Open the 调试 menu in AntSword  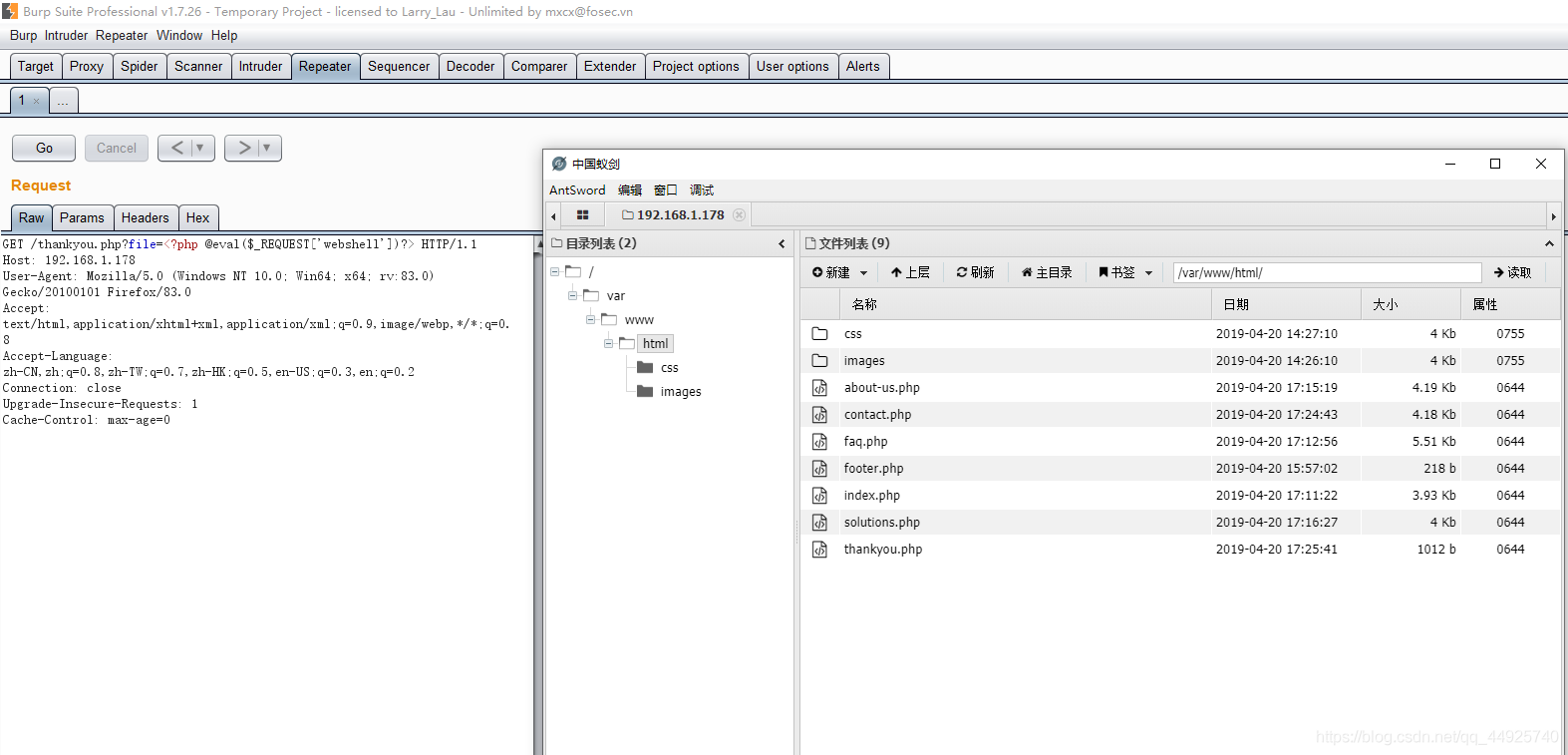(702, 190)
